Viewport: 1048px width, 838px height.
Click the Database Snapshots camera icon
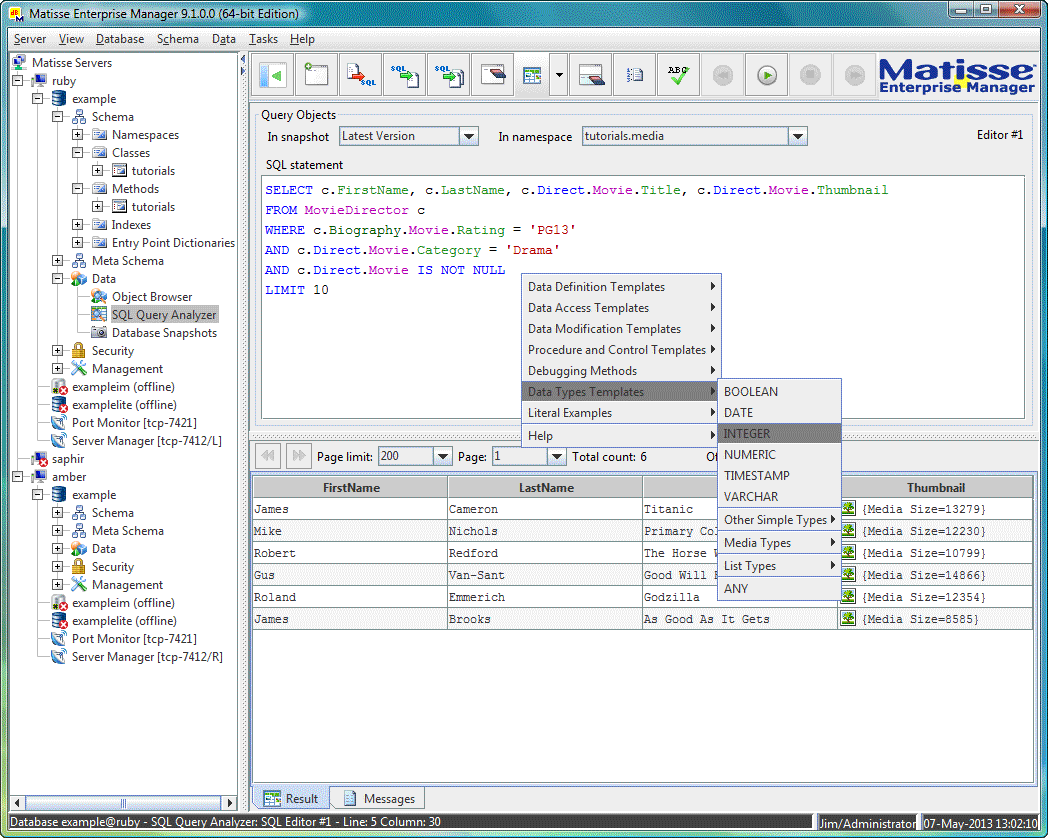[x=99, y=332]
